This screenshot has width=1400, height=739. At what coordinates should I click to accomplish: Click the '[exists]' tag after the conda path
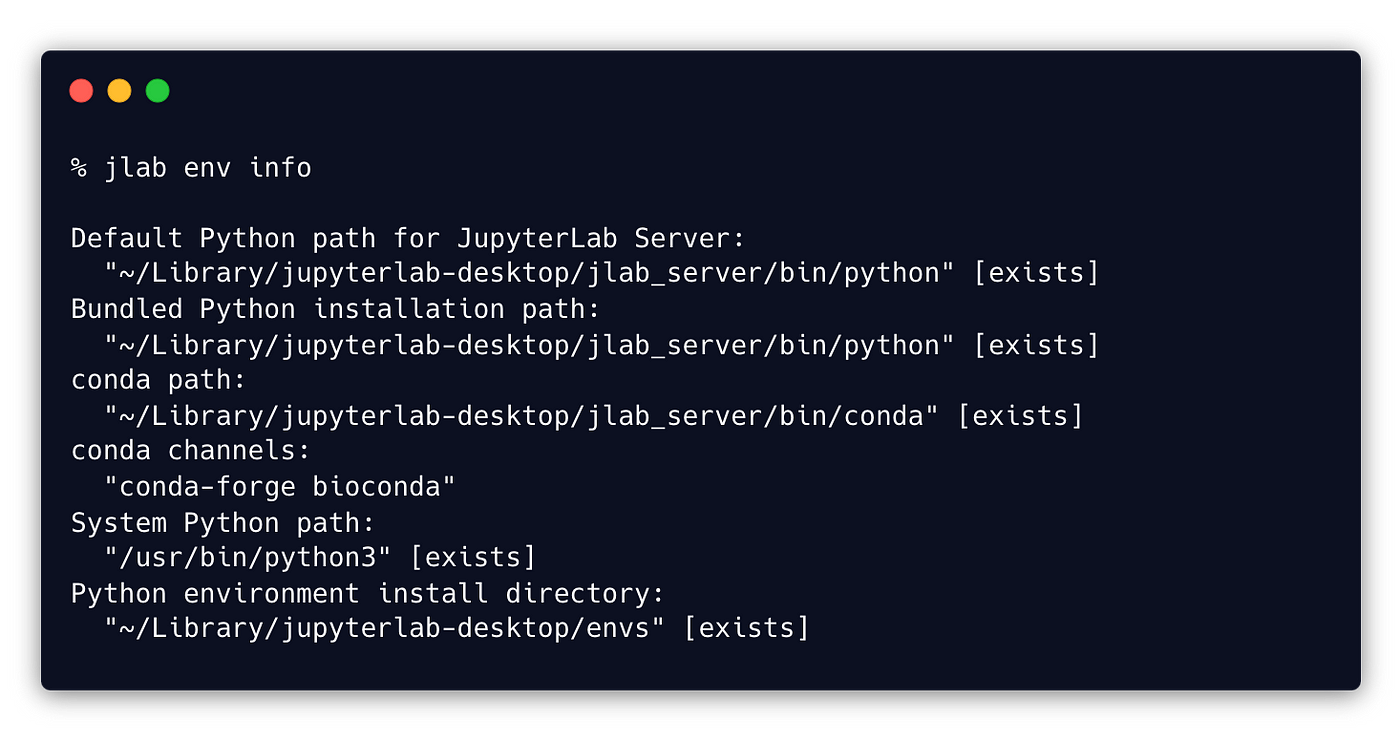tap(1020, 416)
